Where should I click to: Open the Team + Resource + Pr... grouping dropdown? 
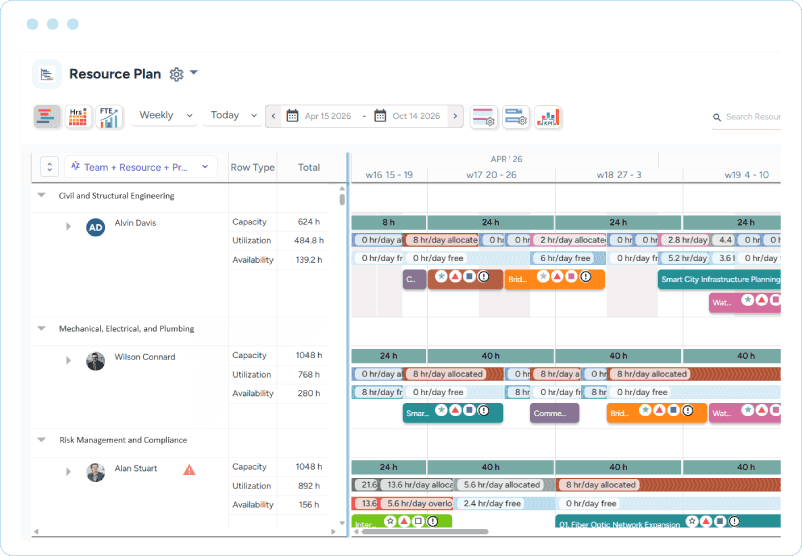[141, 167]
